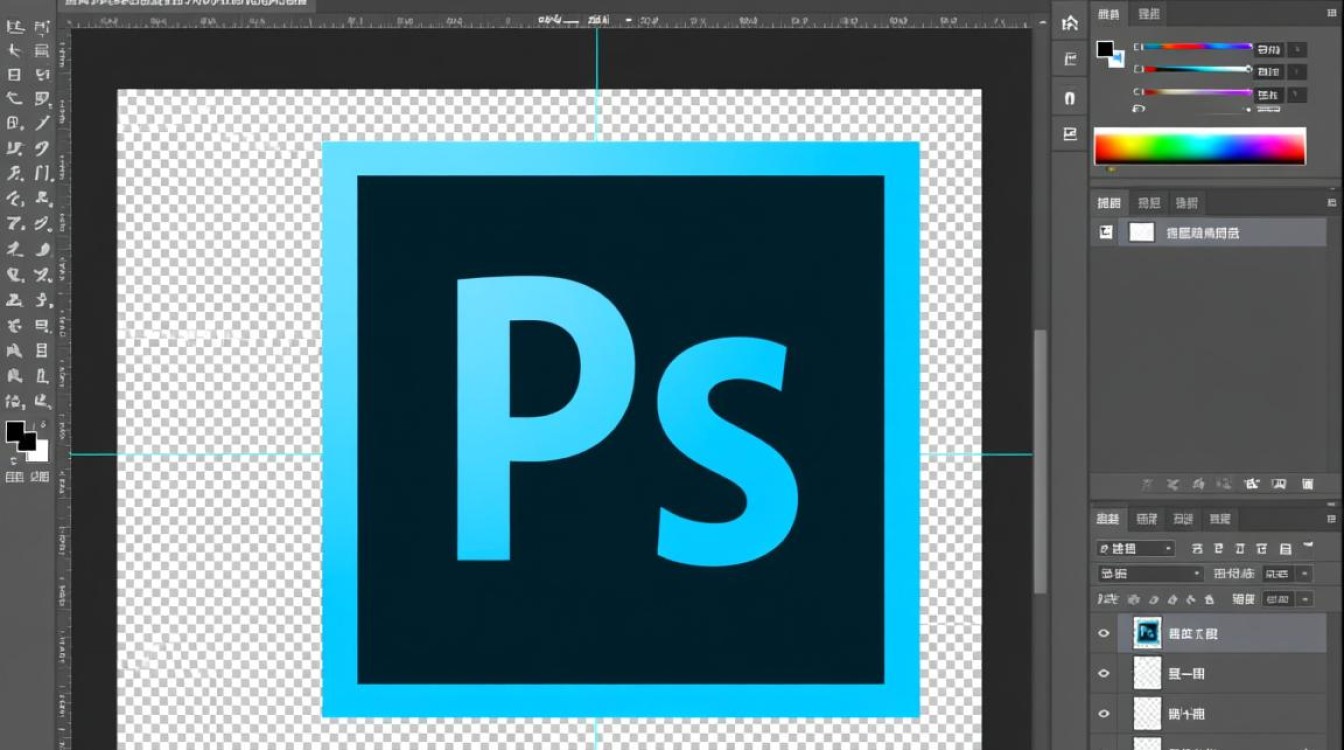
Task: Open the Color panel flyout menu
Action: [x=1331, y=13]
